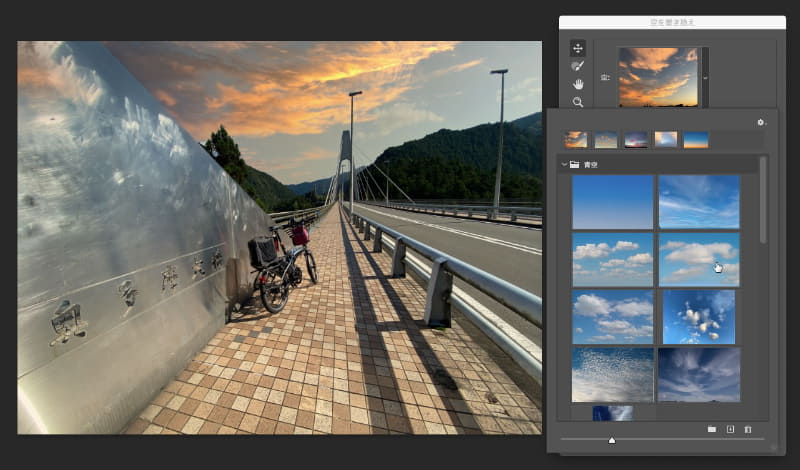The height and width of the screenshot is (470, 800).
Task: Click the presets list vertical scrollbar
Action: [x=763, y=200]
